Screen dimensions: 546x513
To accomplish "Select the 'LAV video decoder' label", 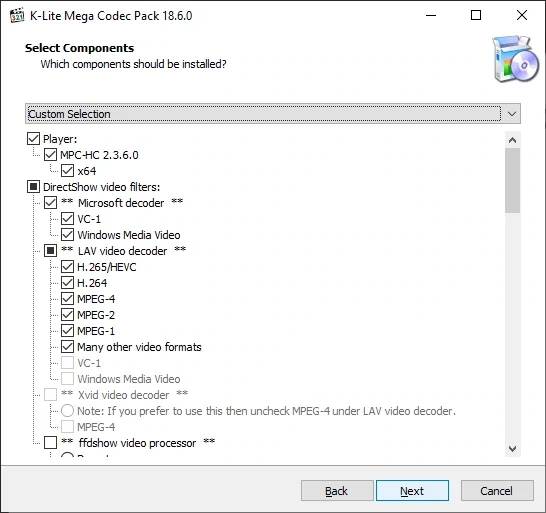I will point(123,251).
